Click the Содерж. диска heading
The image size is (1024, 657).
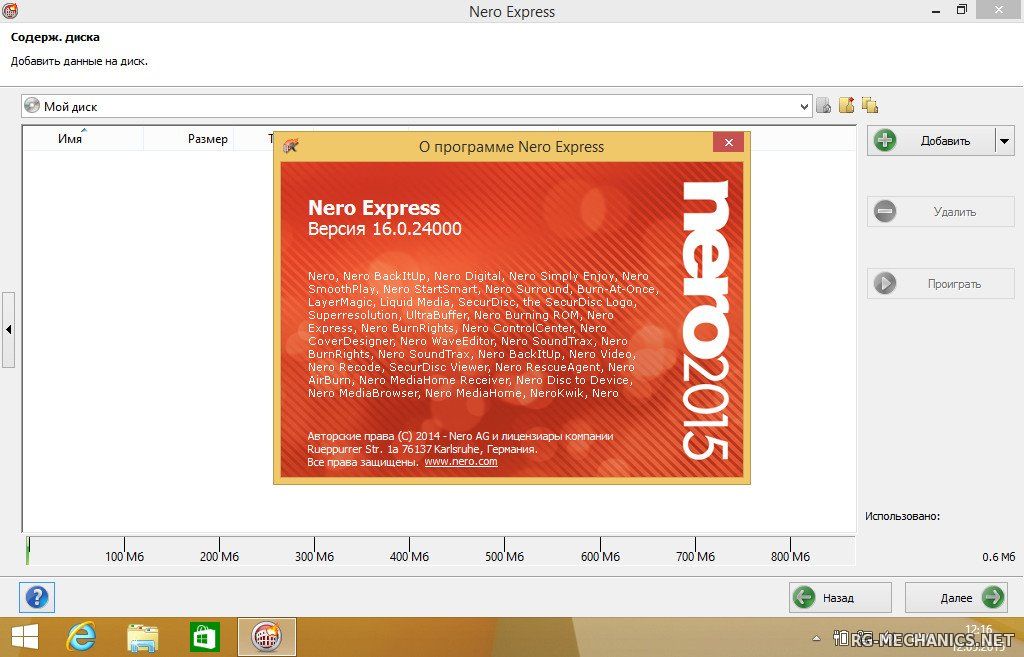pyautogui.click(x=56, y=37)
